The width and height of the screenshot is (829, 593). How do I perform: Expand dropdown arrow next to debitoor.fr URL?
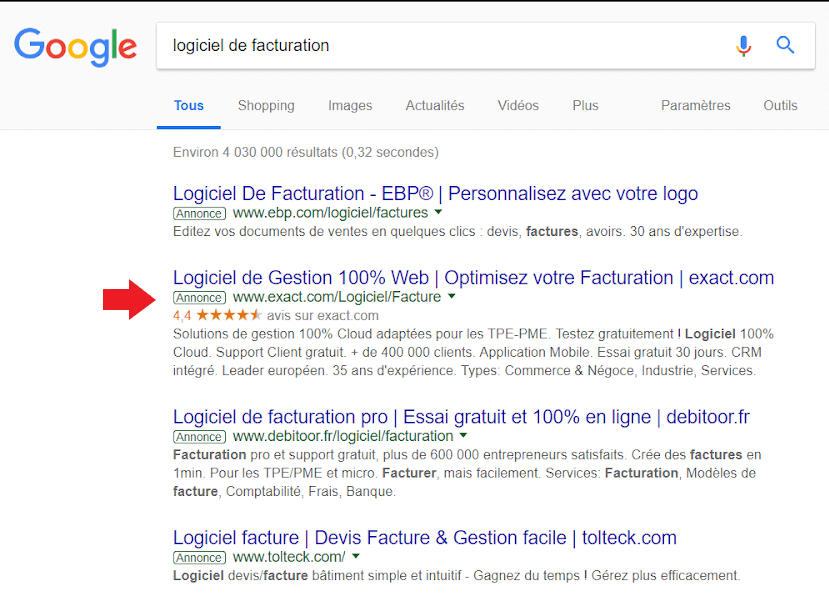(464, 436)
